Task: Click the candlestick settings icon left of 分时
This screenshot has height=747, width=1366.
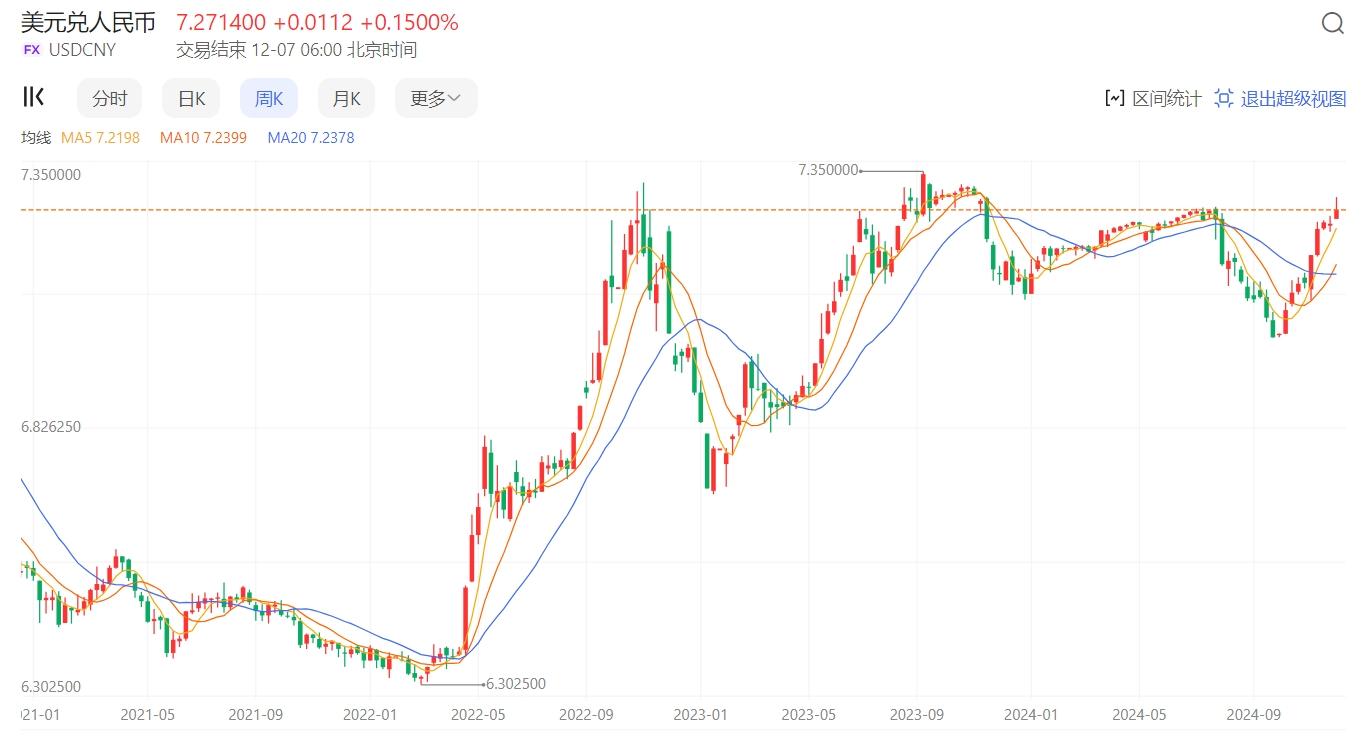Action: [x=33, y=97]
